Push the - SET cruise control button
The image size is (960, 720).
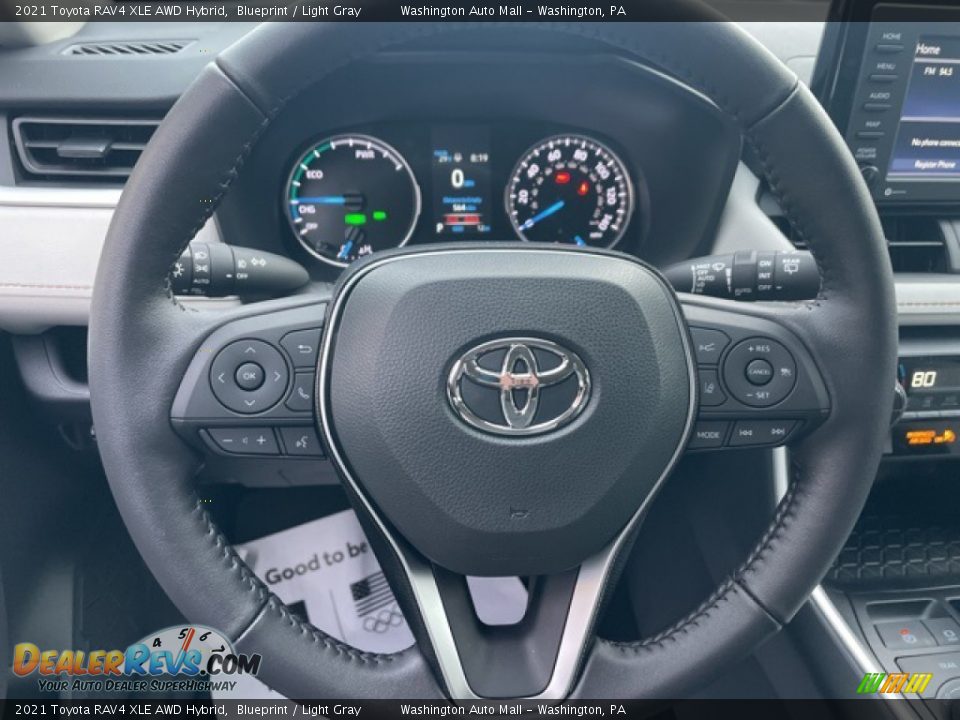(x=759, y=396)
